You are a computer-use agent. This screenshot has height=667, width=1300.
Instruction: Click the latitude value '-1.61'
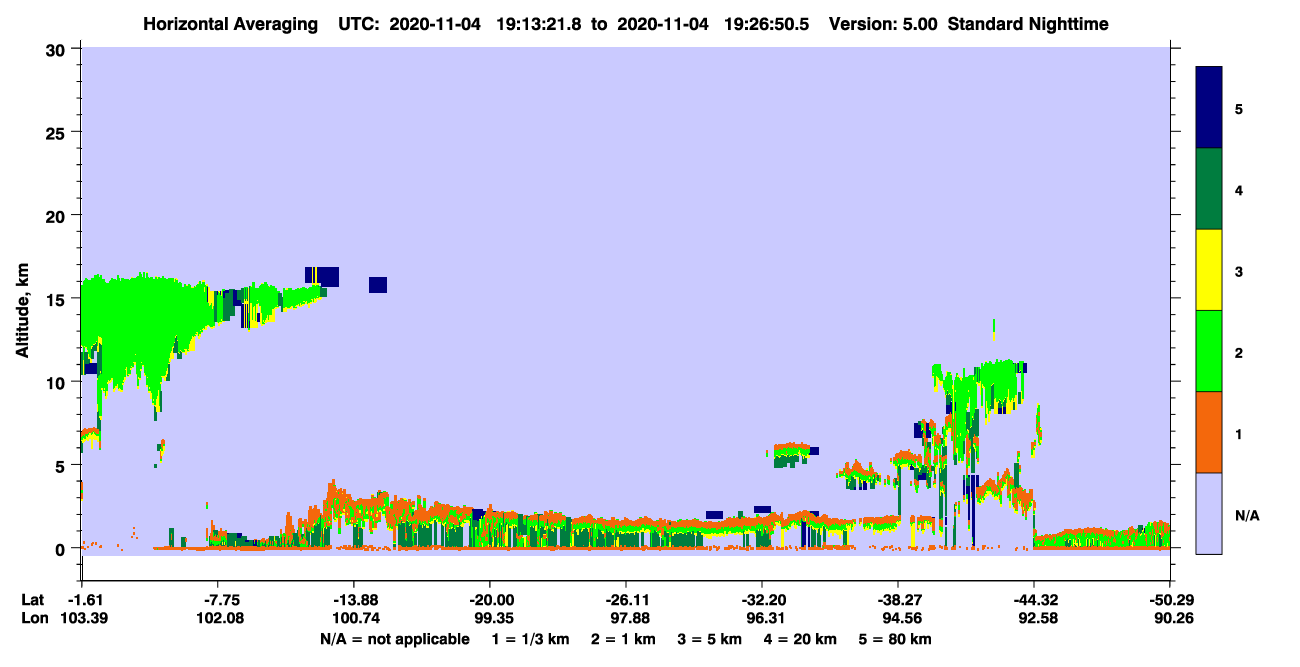[x=81, y=600]
